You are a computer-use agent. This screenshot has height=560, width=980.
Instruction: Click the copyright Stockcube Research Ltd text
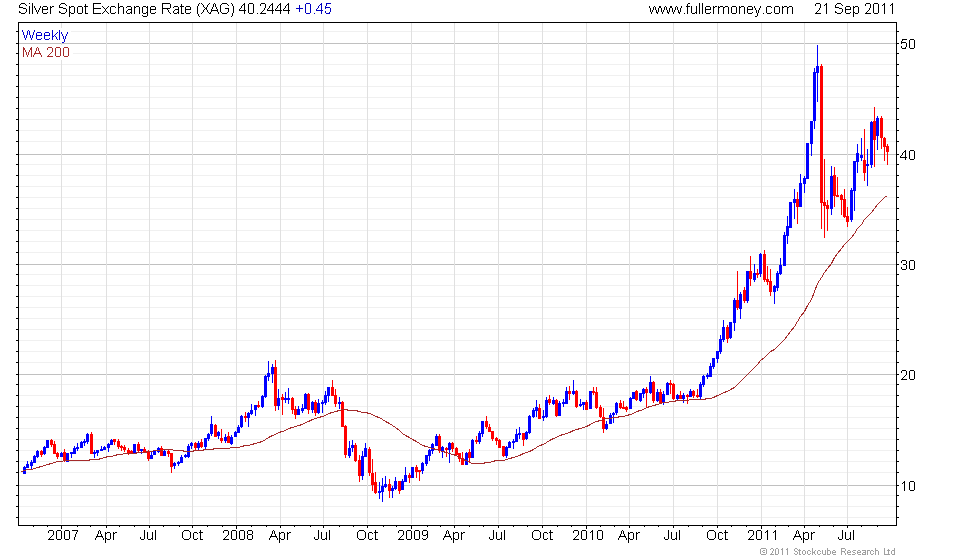point(828,552)
